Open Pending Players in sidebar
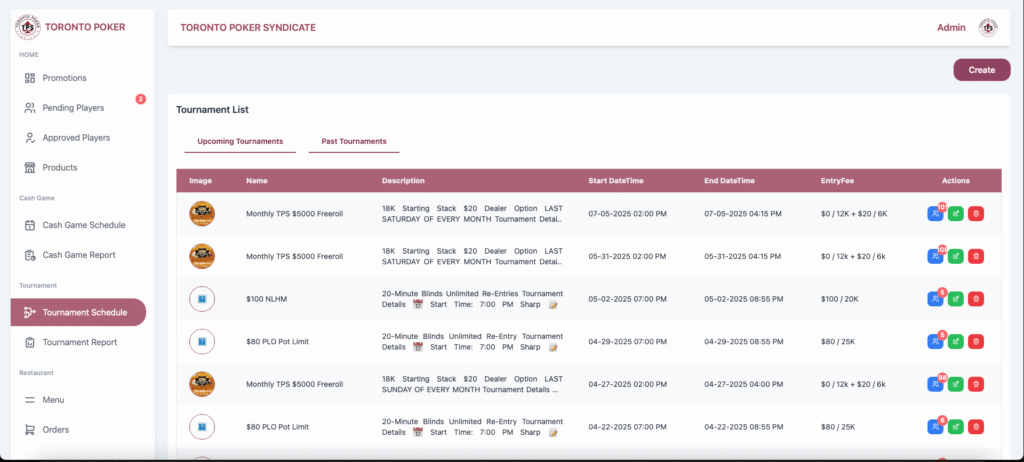 click(72, 108)
